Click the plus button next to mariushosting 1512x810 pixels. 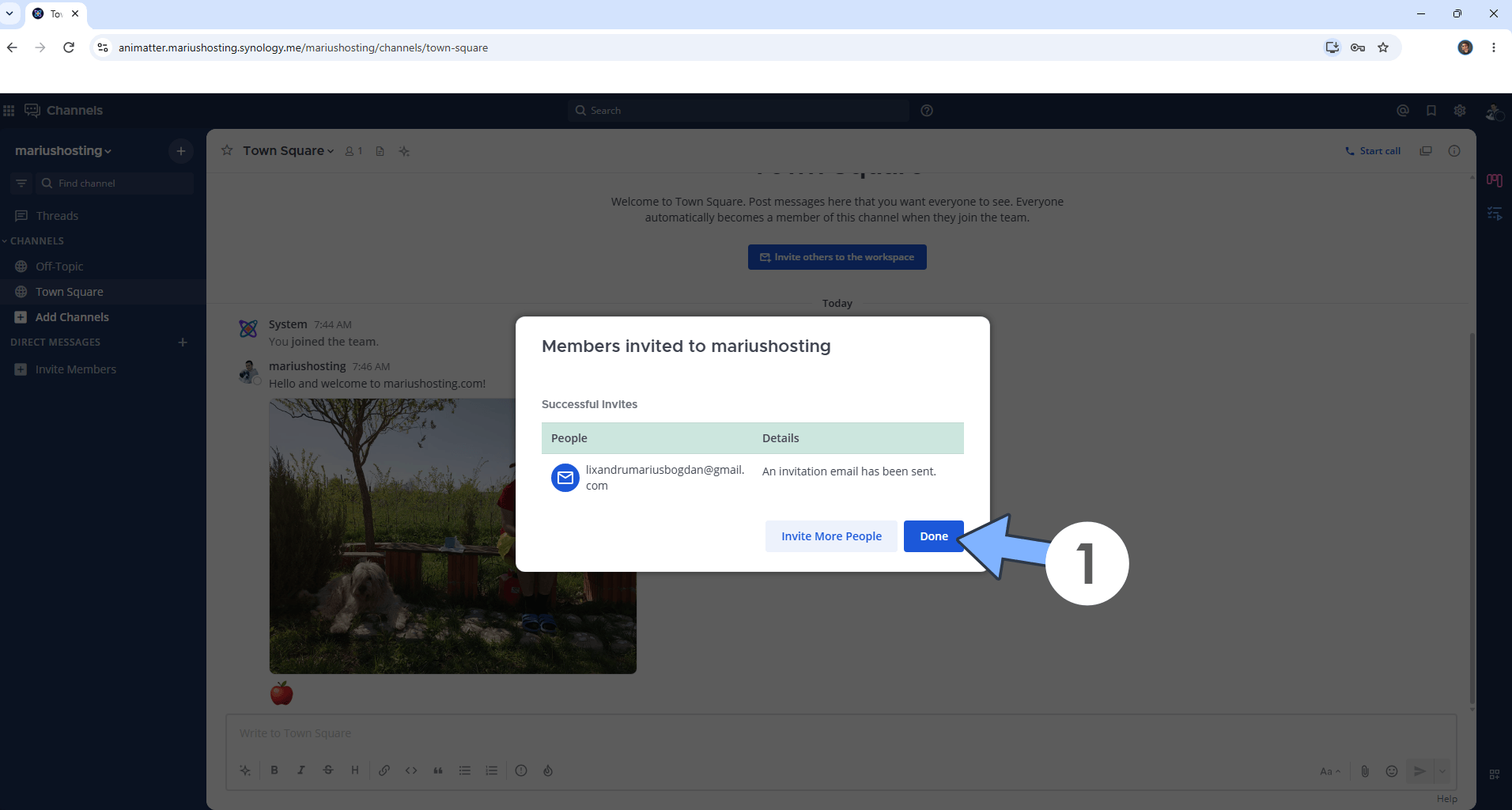180,151
